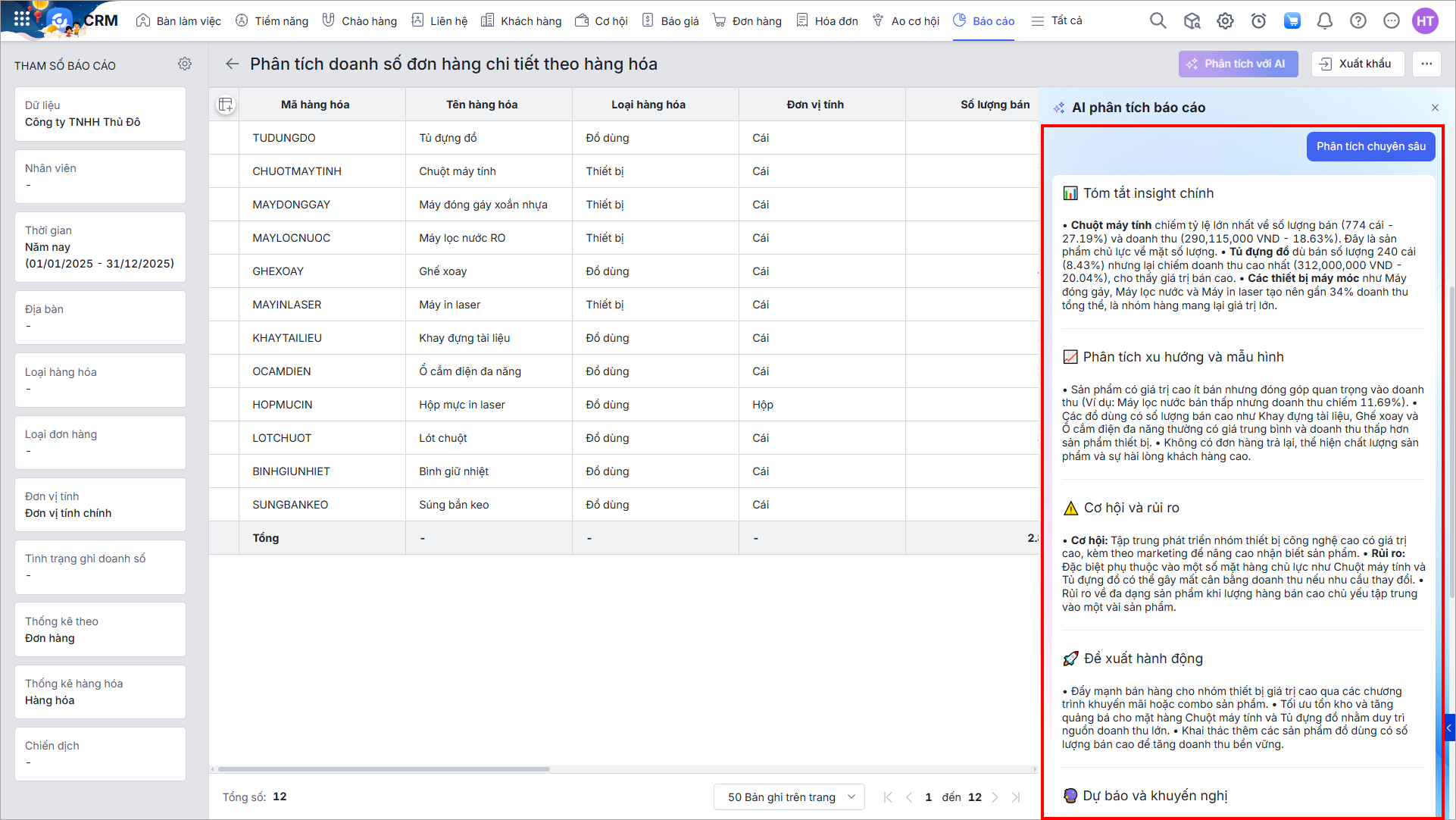Open the table column customization icon
The height and width of the screenshot is (820, 1456).
(226, 105)
